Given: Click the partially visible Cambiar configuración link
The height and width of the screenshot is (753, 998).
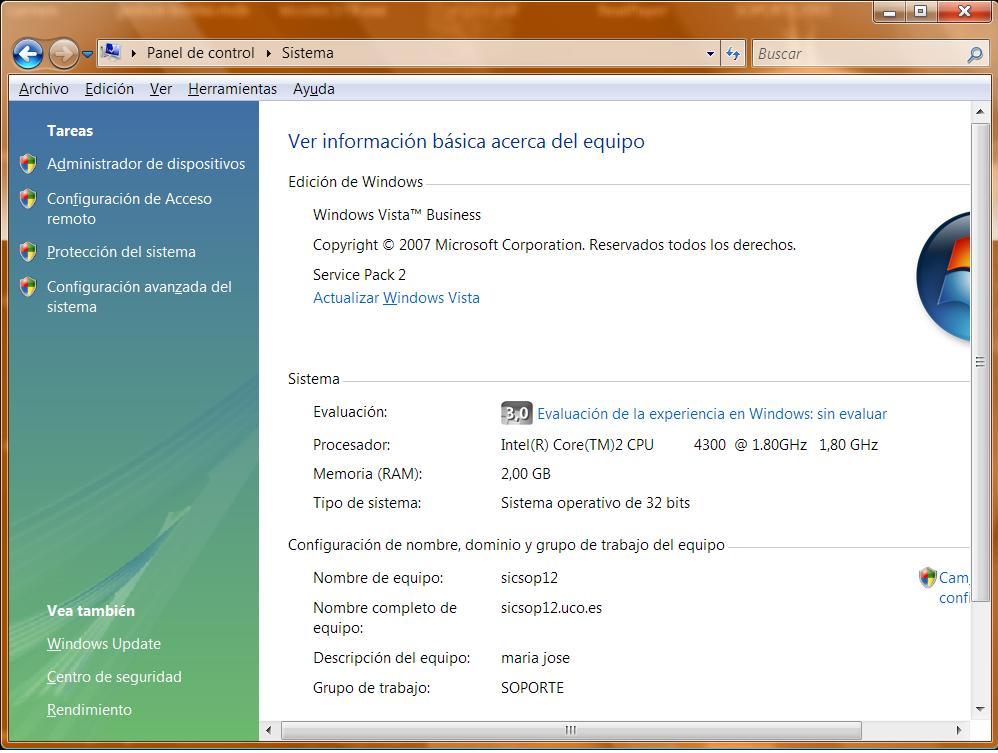Looking at the screenshot, I should click(x=954, y=587).
